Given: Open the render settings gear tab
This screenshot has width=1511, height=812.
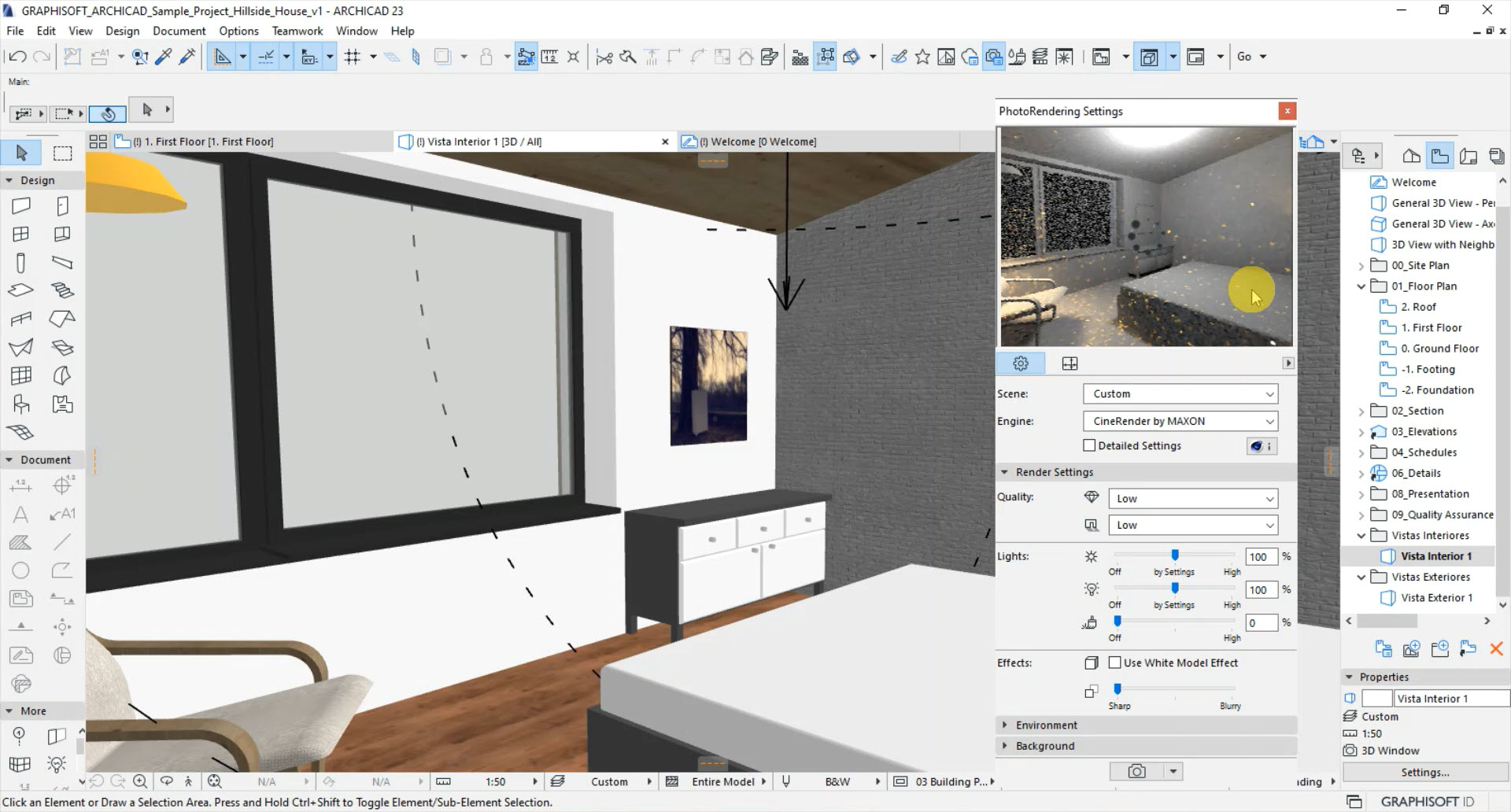Looking at the screenshot, I should pos(1021,364).
